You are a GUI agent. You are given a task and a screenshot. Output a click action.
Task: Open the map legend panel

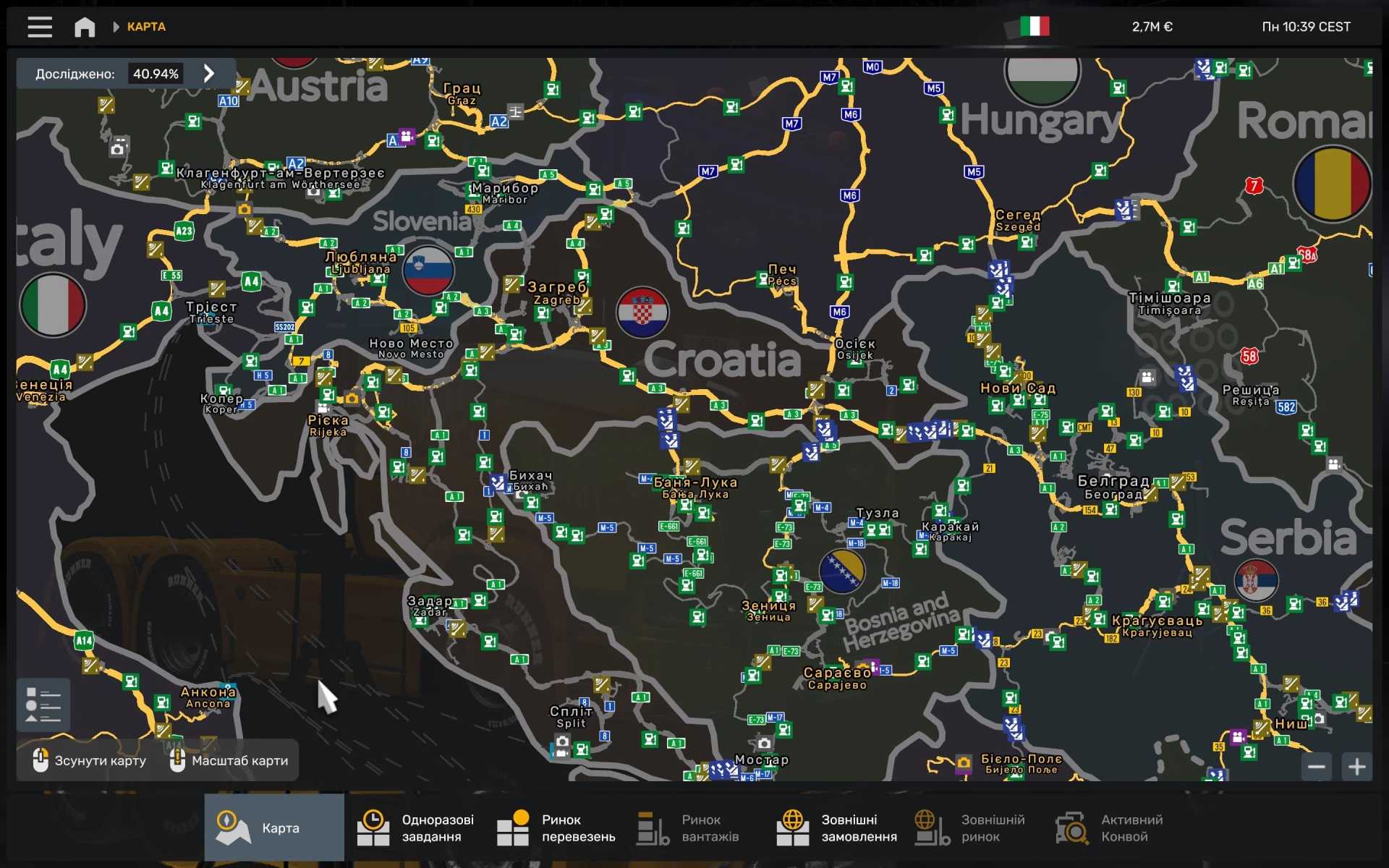[43, 705]
